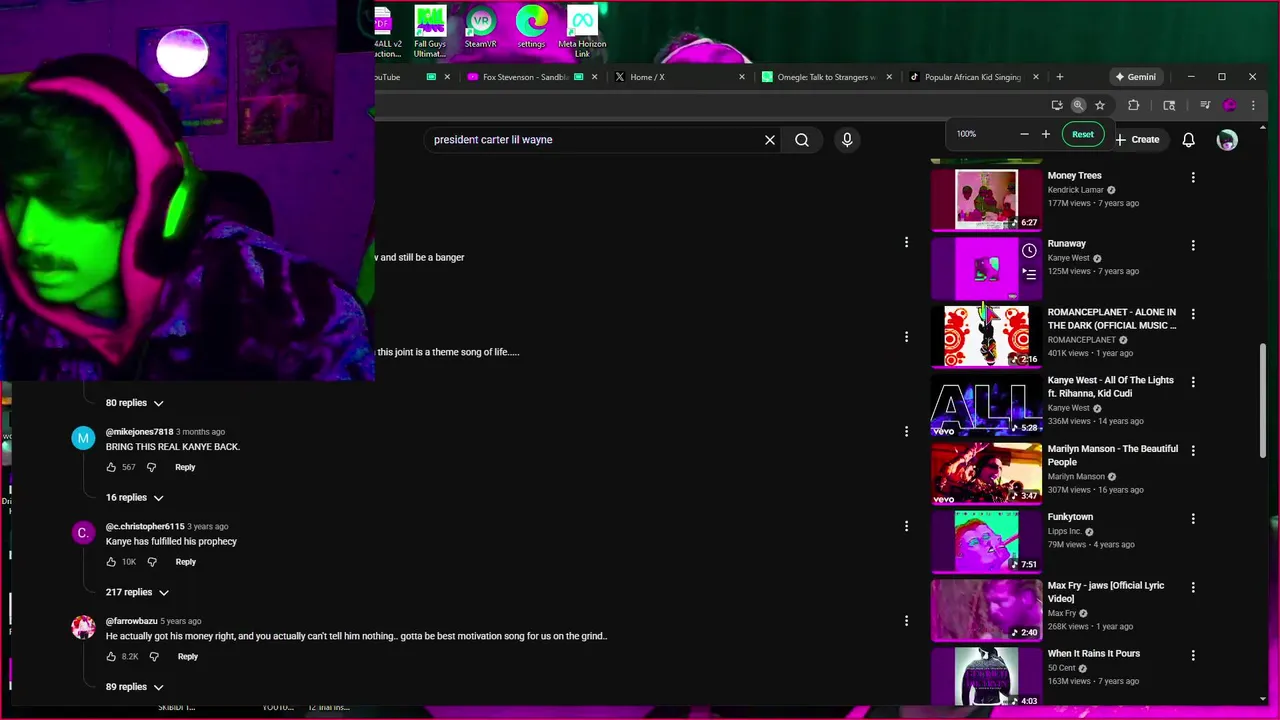Click the YouTube search magnifier button
Viewport: 1280px width, 720px height.
point(802,140)
